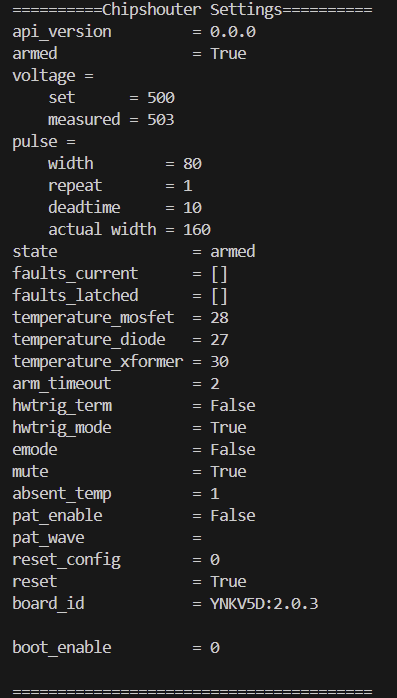The height and width of the screenshot is (698, 397).
Task: Click the Chipshouter Settings header text
Action: 192,10
